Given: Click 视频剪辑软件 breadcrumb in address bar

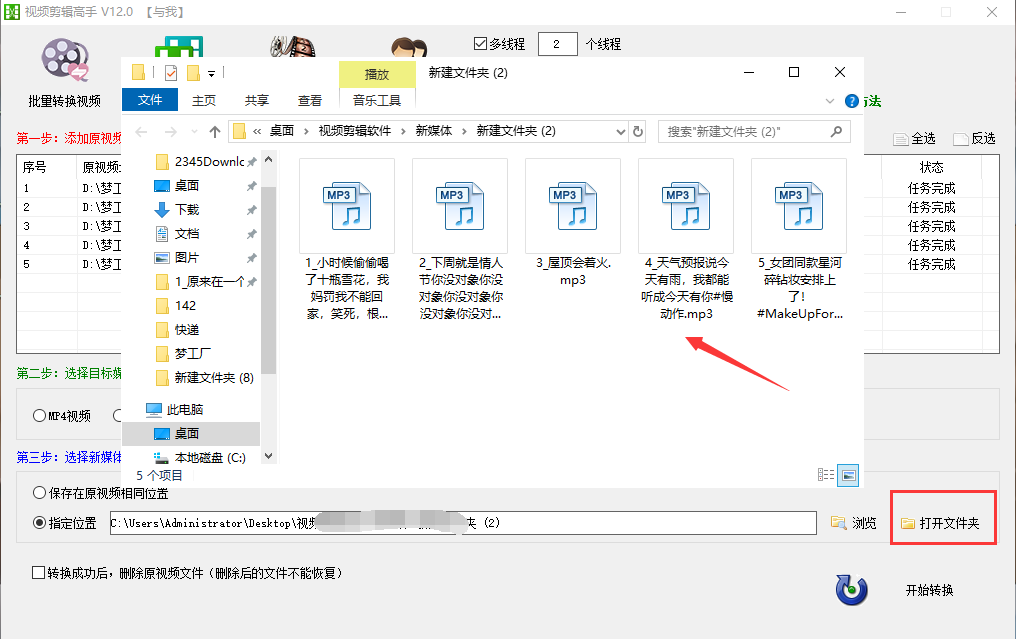Looking at the screenshot, I should 354,132.
